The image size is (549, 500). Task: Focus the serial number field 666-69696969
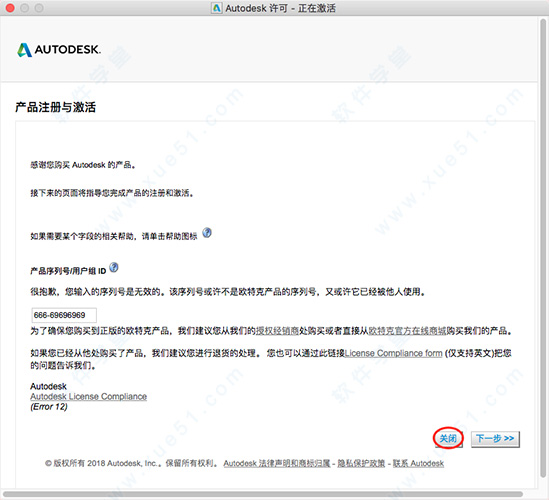pos(64,315)
